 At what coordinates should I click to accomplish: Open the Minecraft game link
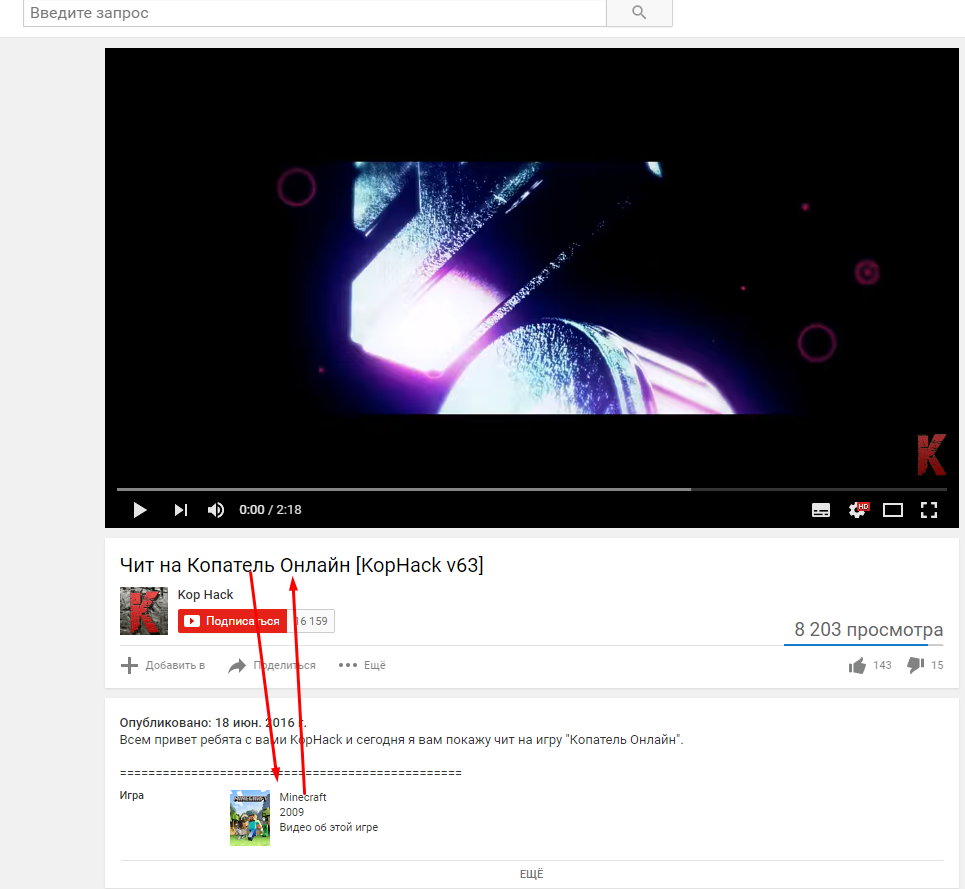(303, 797)
